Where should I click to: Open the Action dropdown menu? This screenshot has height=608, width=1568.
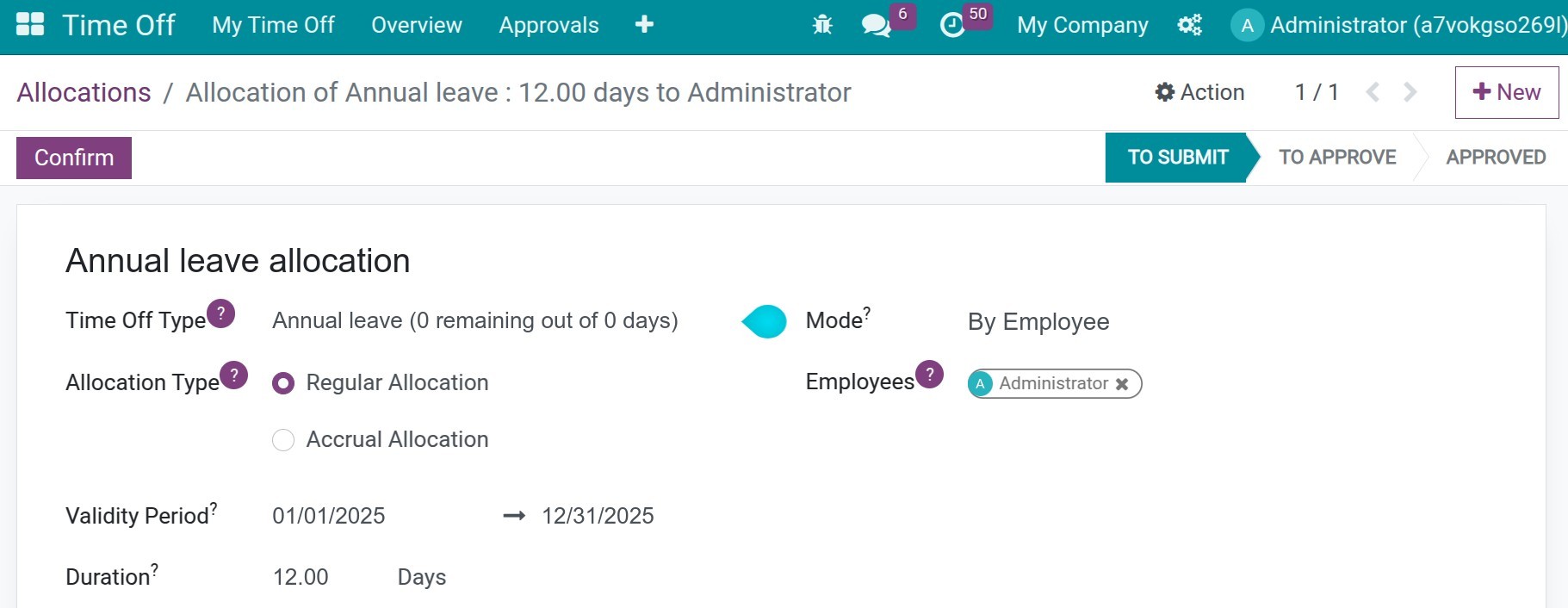point(1199,92)
